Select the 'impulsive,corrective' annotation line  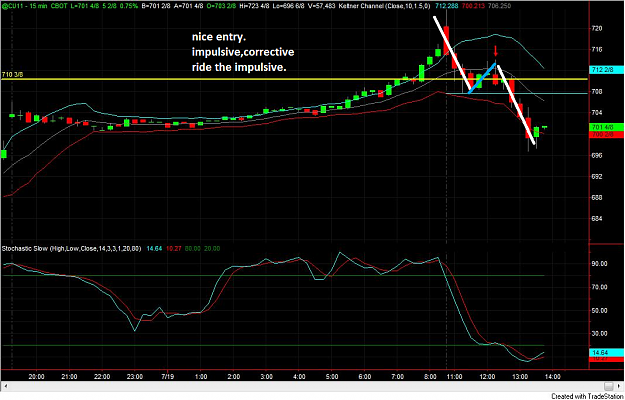coord(243,52)
